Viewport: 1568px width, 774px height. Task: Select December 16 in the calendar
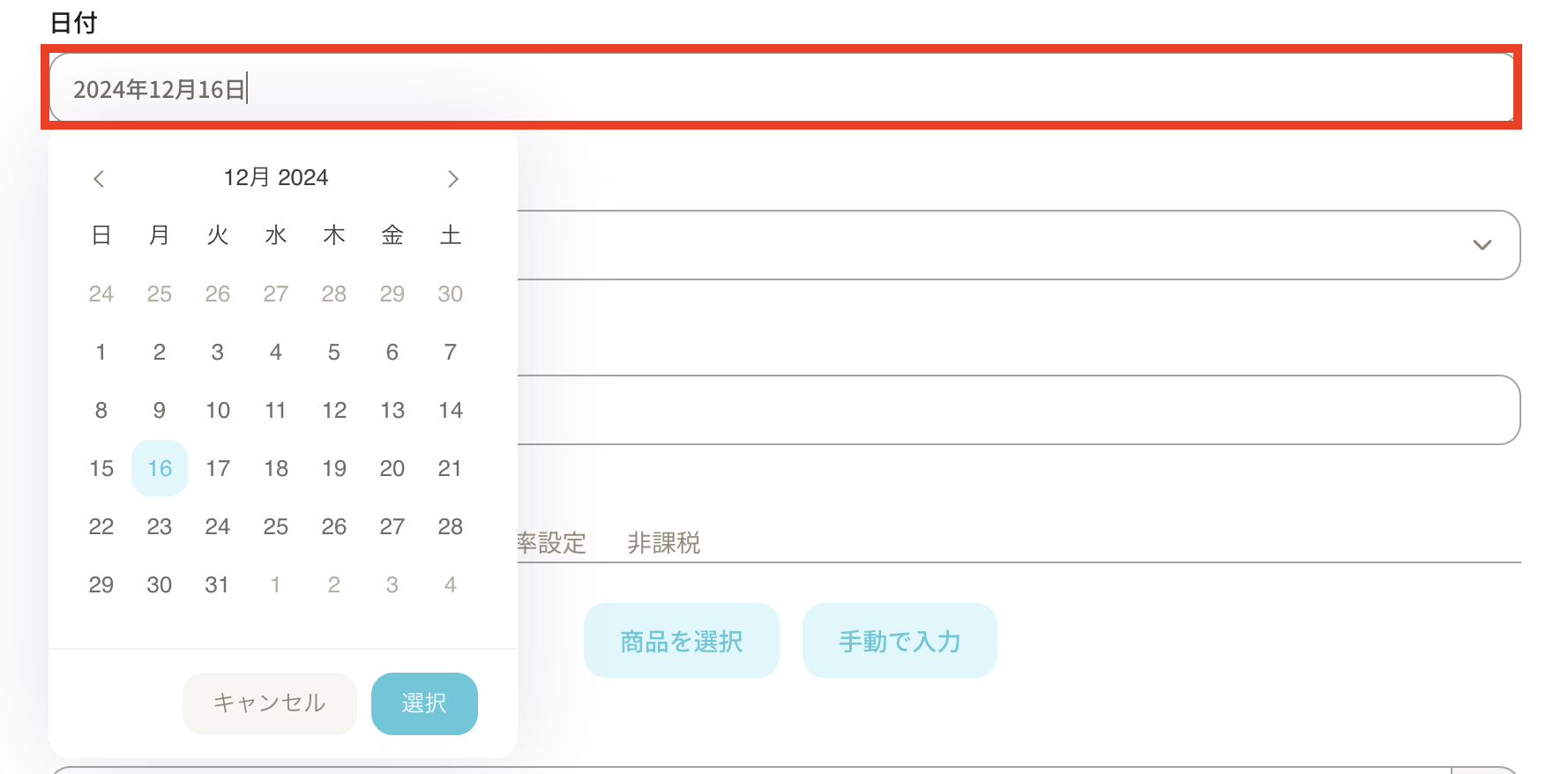[160, 468]
